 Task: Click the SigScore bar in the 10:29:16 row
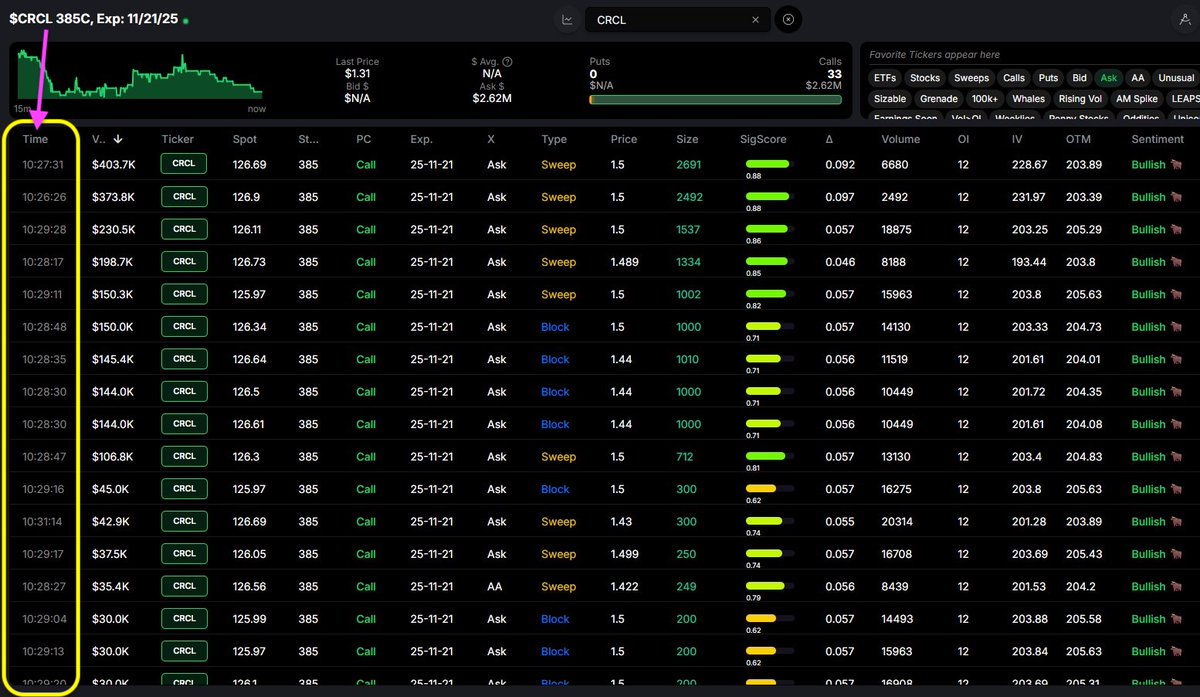pos(768,489)
